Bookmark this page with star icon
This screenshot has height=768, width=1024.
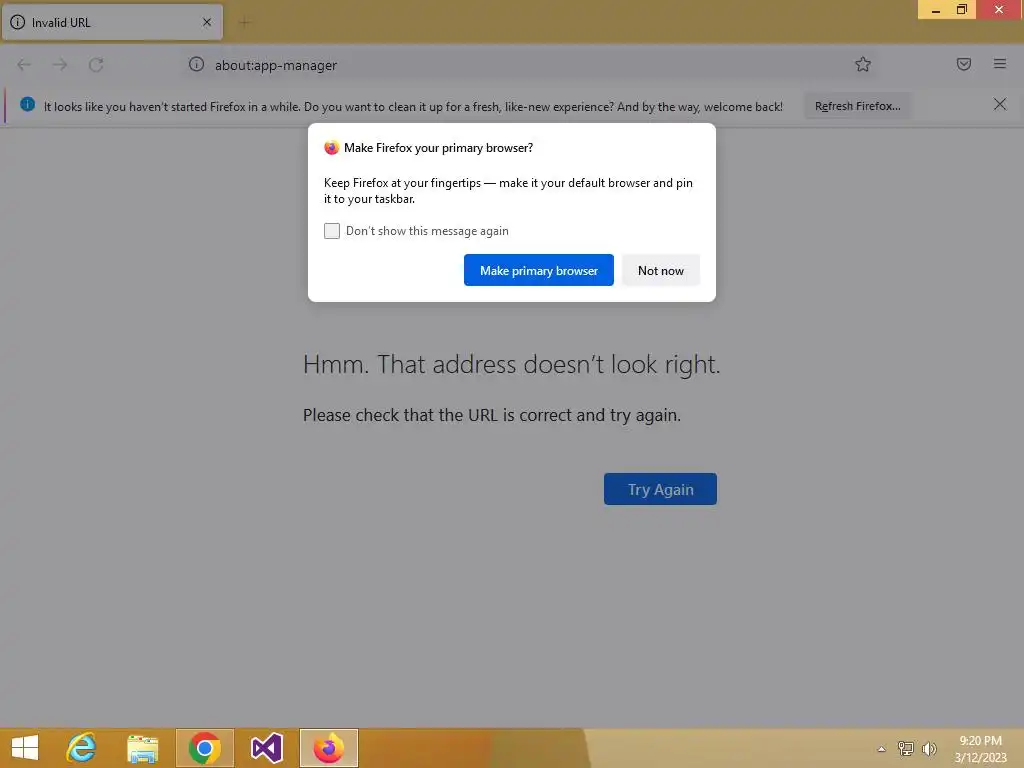(x=863, y=64)
